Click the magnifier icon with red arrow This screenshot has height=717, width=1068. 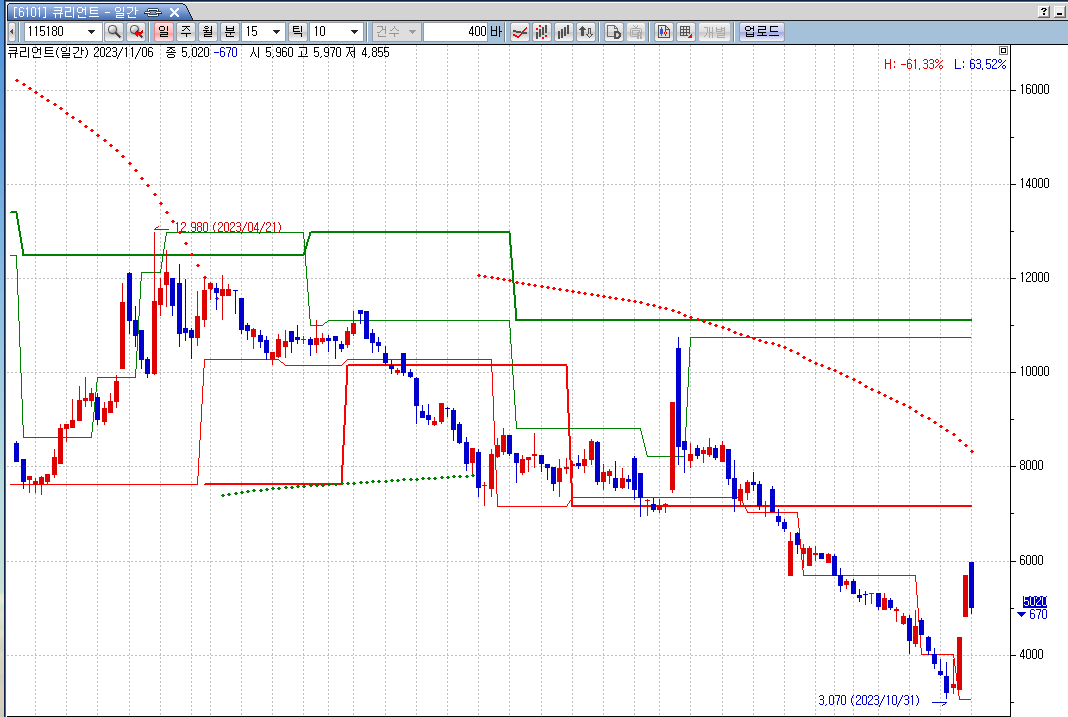click(137, 32)
